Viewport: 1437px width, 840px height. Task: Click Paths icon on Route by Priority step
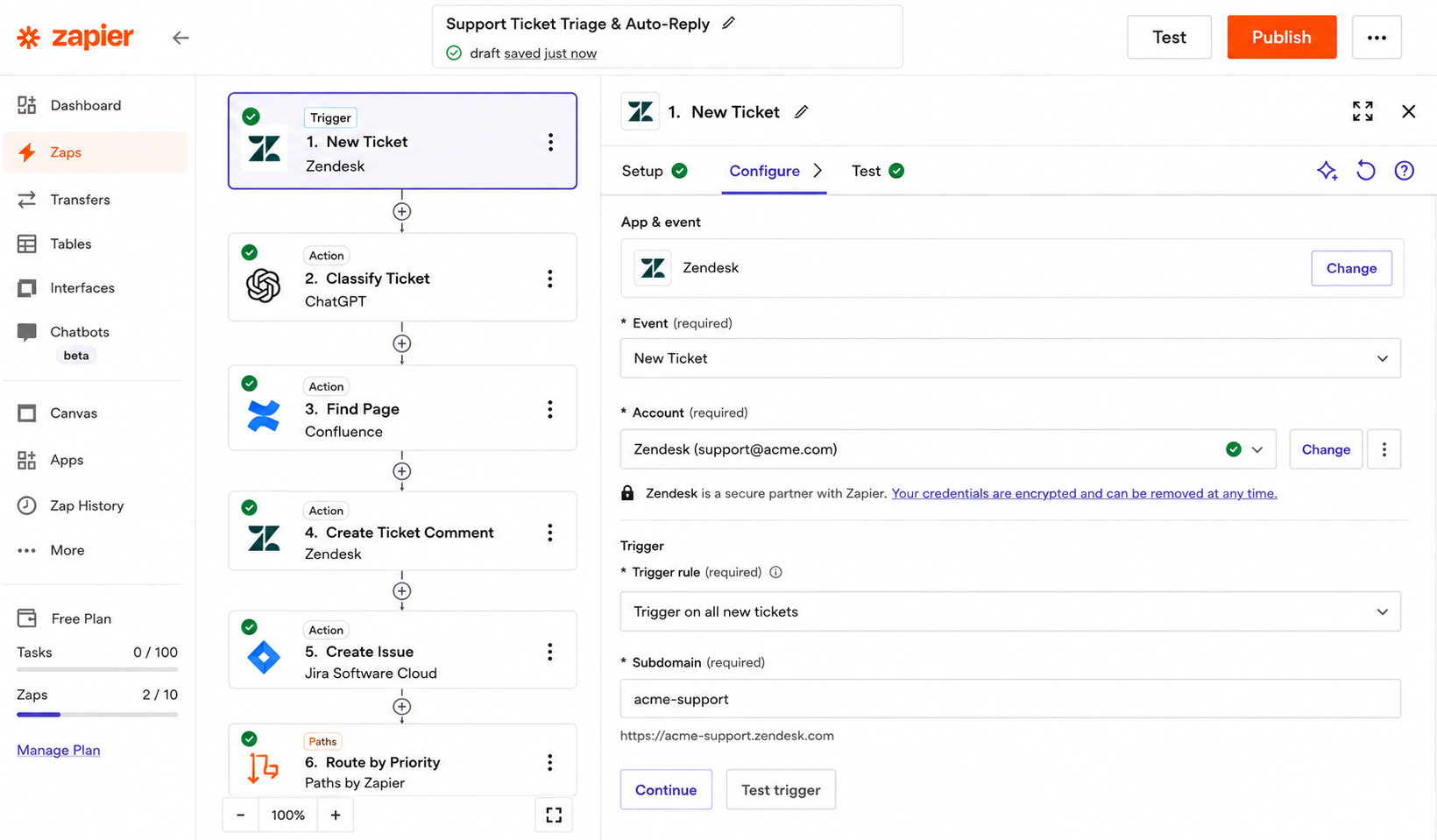pos(263,767)
